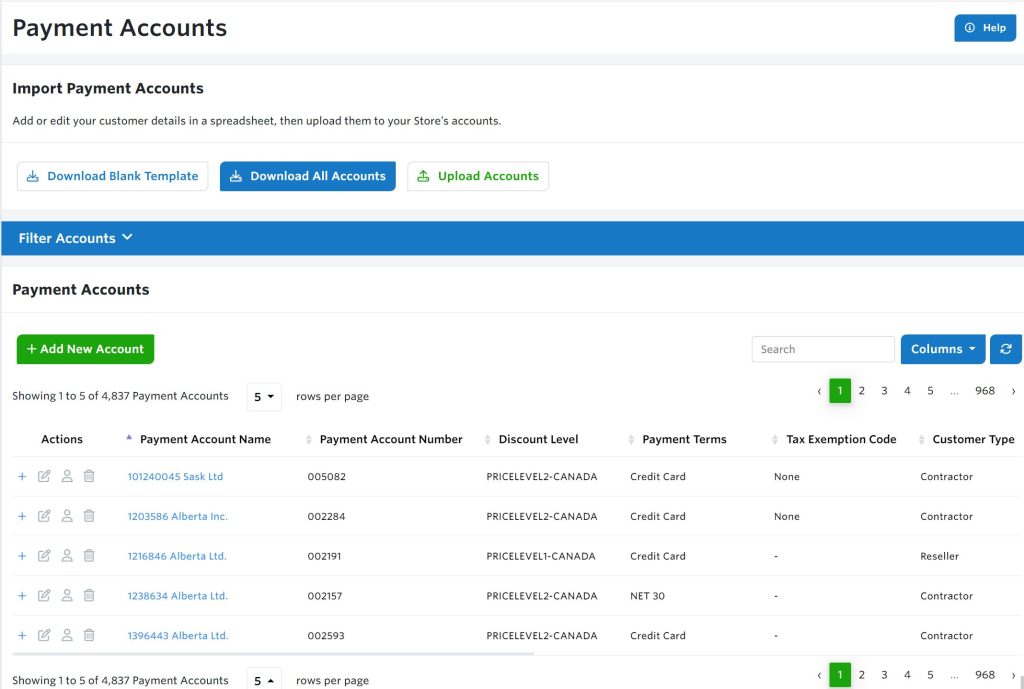Image resolution: width=1024 pixels, height=689 pixels.
Task: Open the user icon for 1216846 Alberta Ltd.
Action: 67,556
